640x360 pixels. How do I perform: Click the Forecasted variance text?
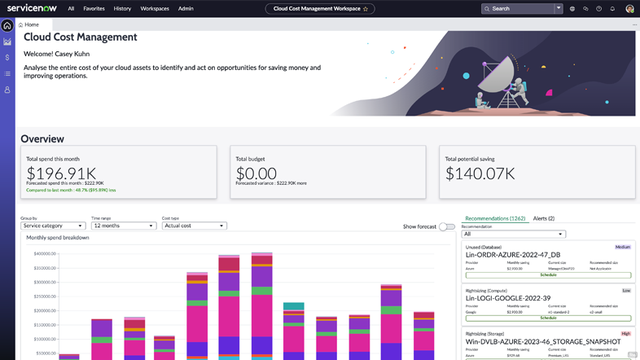pyautogui.click(x=271, y=183)
